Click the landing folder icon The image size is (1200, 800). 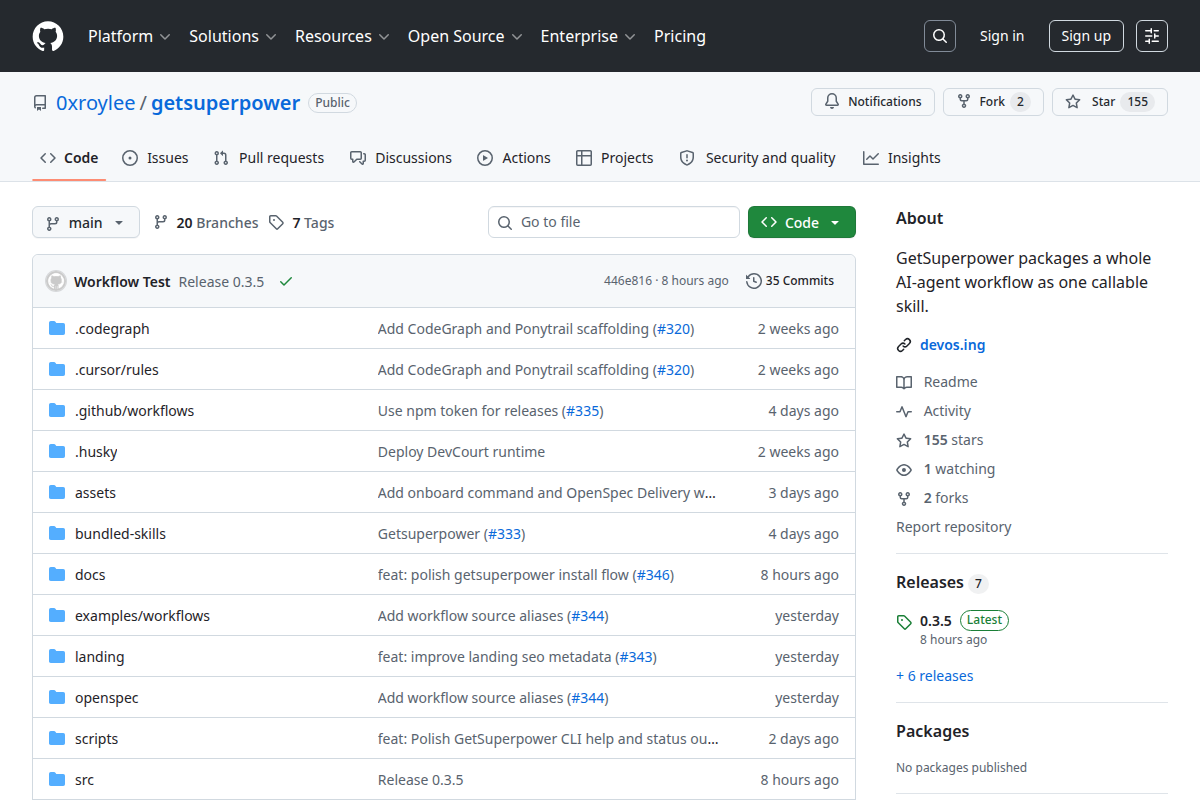click(57, 657)
